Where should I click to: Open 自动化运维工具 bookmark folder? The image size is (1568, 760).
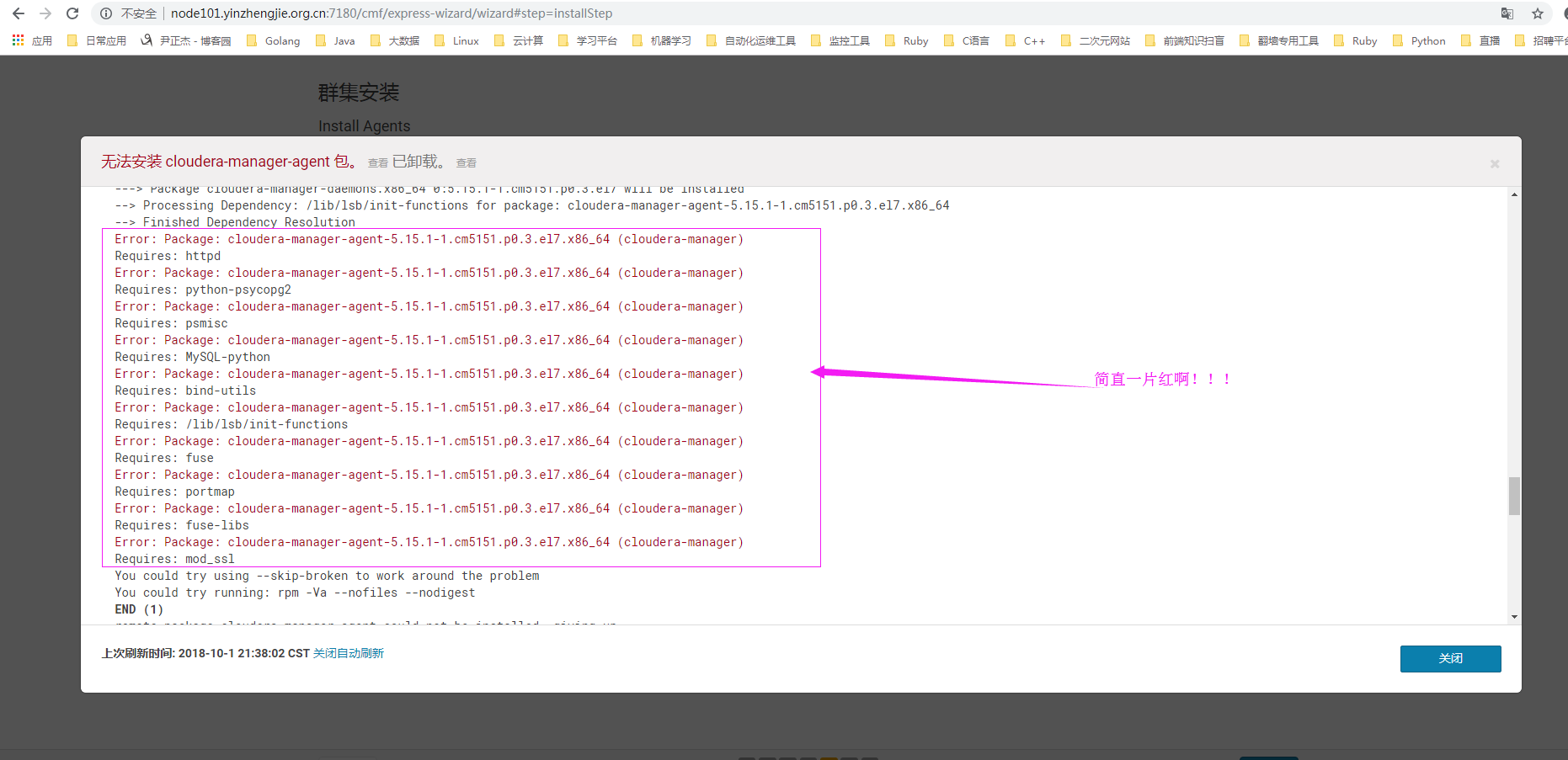point(751,40)
